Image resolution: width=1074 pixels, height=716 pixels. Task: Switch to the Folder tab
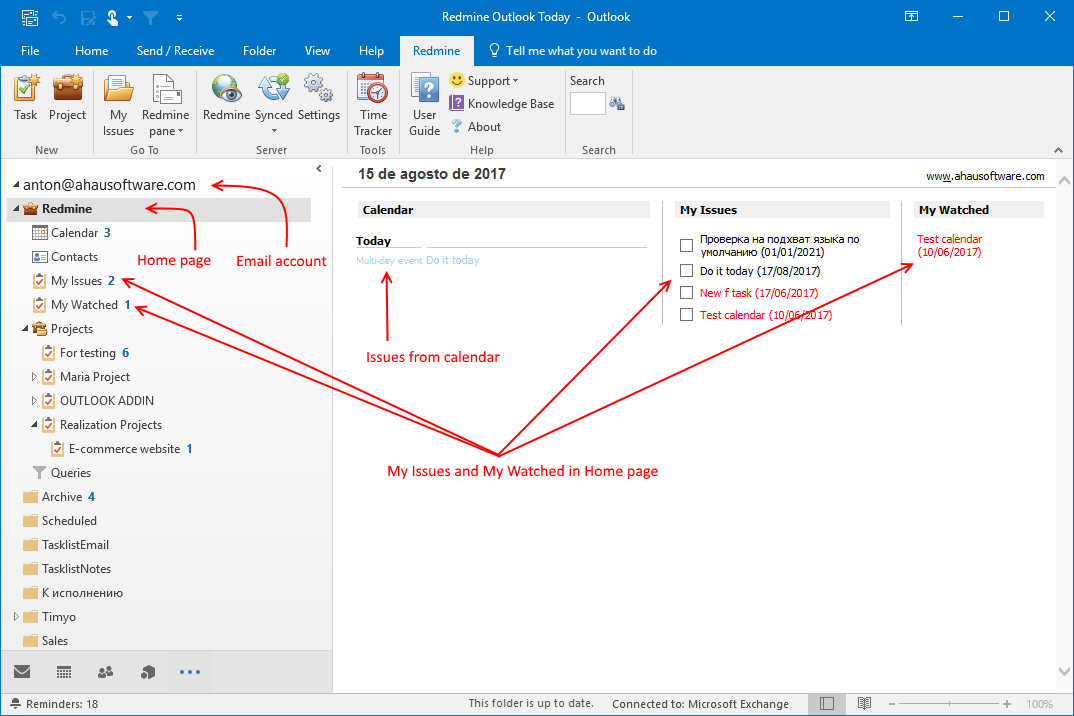point(260,51)
